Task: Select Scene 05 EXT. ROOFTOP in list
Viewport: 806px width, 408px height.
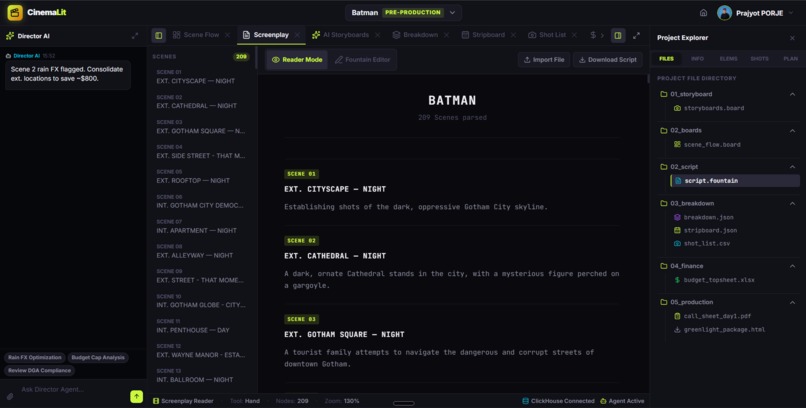Action: (200, 177)
